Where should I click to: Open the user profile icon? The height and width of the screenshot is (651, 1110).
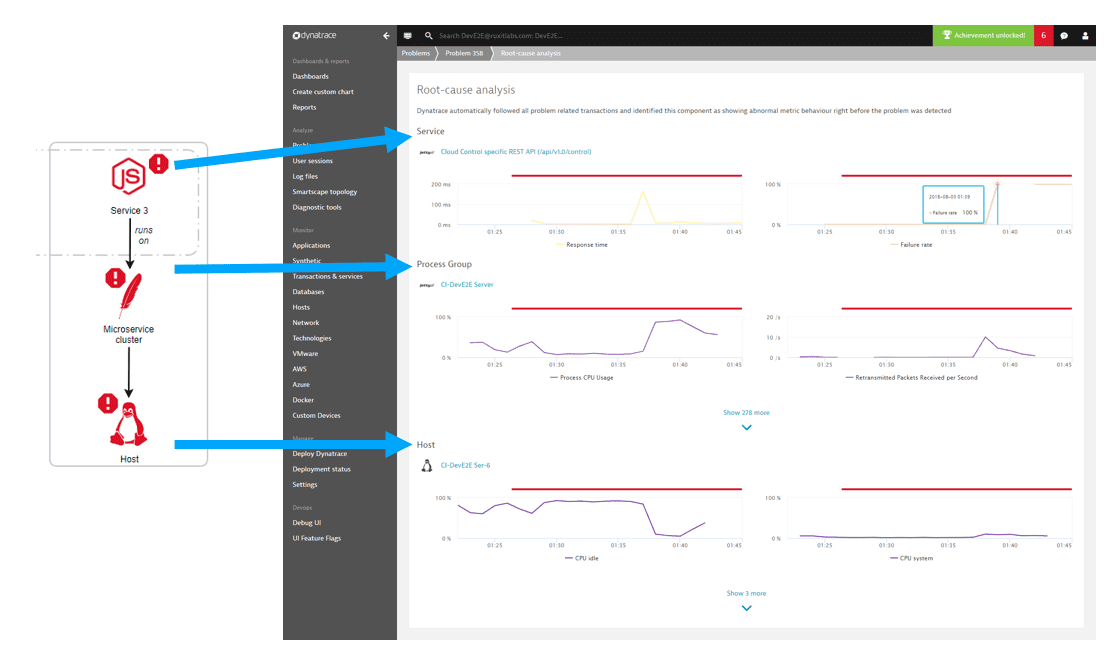(1085, 35)
